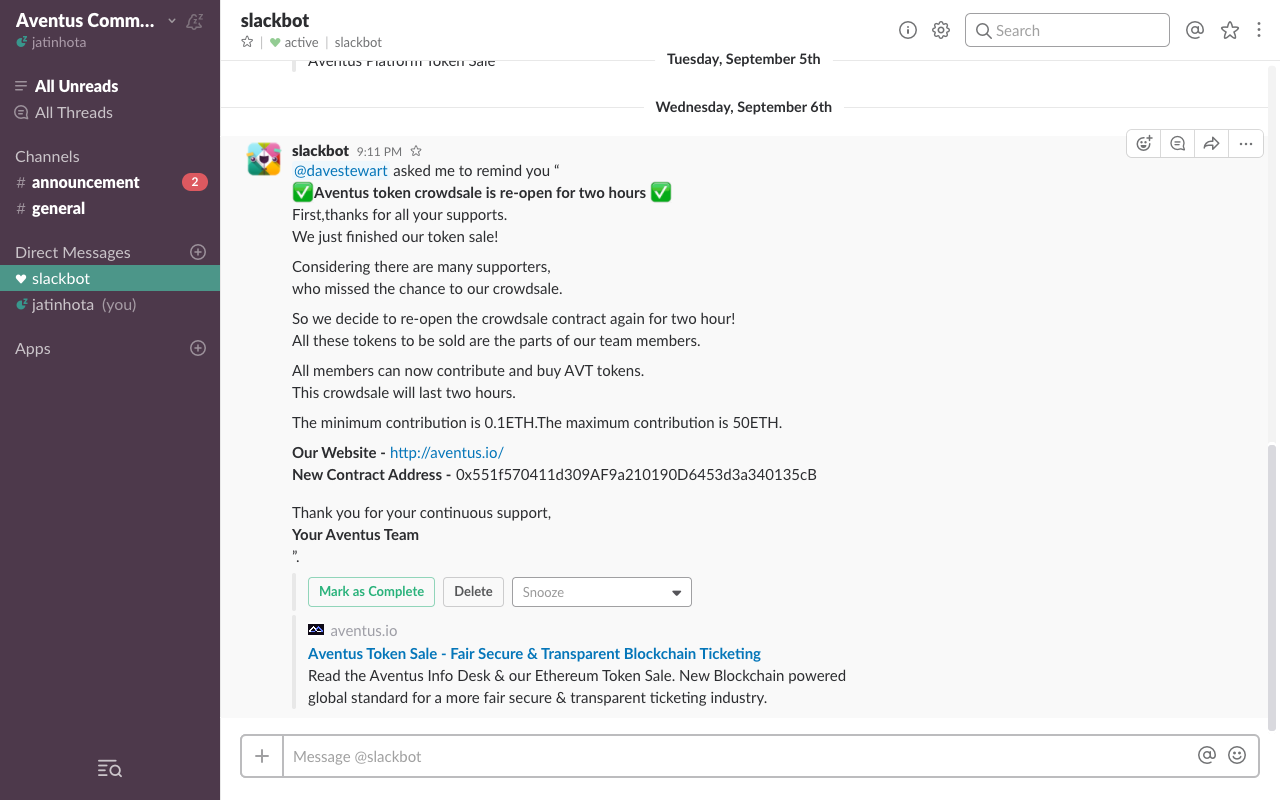
Task: Start a thread on the reminder message
Action: point(1177,143)
